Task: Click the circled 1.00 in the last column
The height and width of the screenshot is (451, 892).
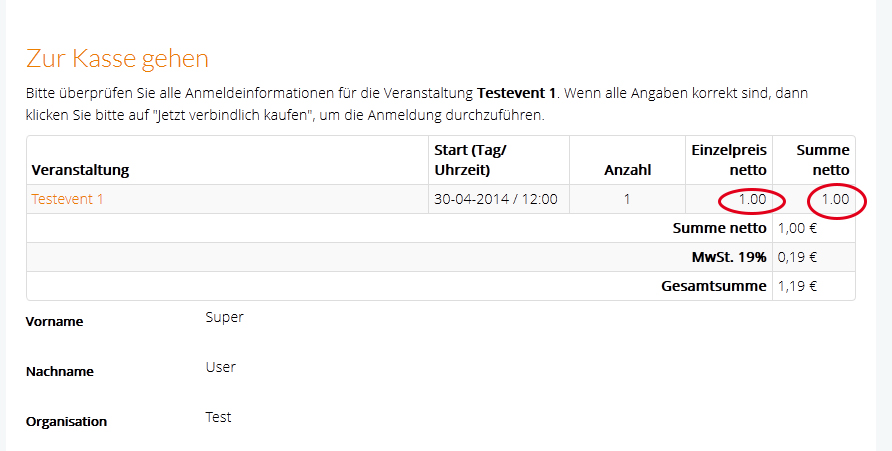Action: coord(835,199)
